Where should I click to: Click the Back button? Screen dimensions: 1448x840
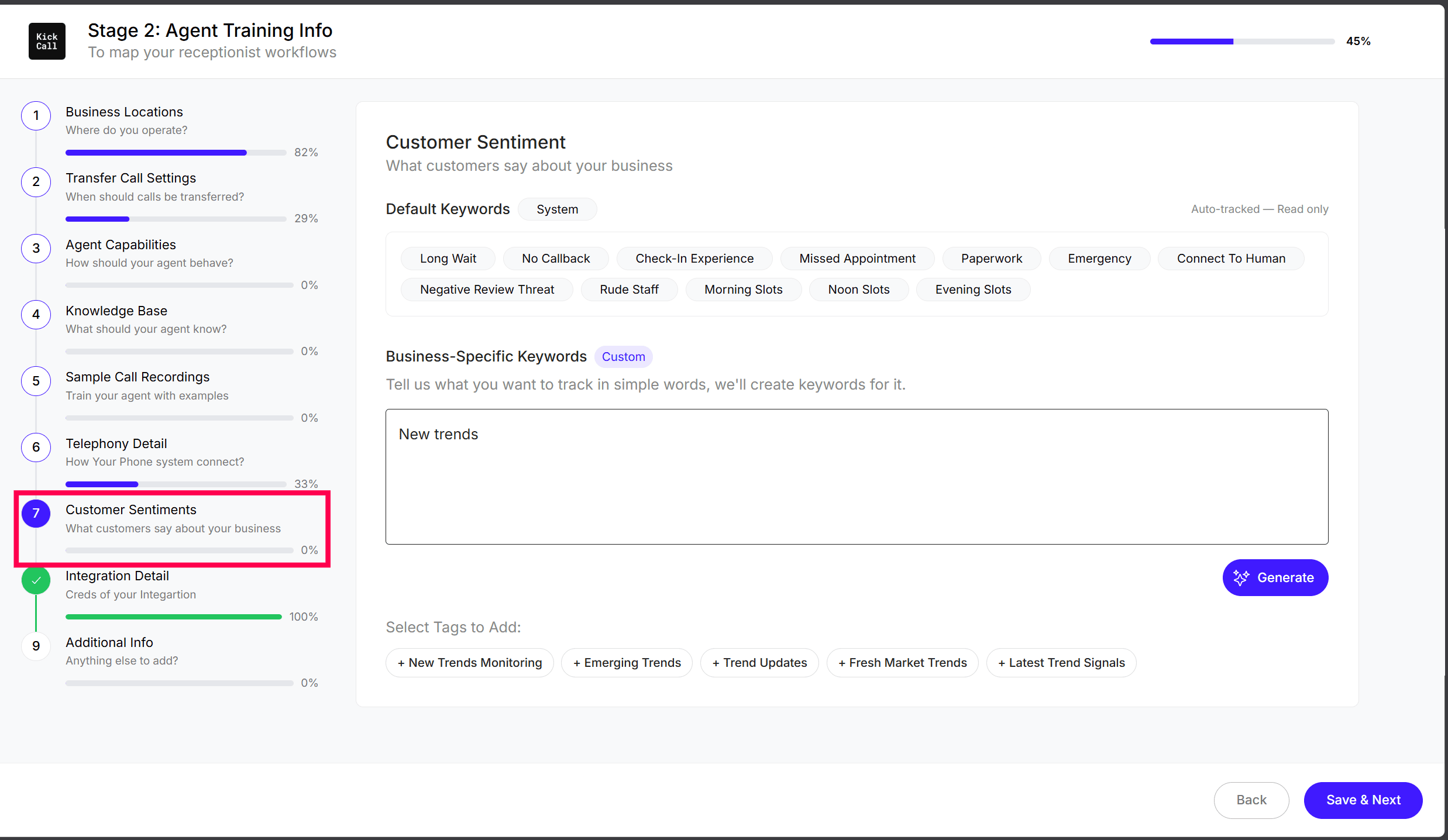pos(1251,800)
